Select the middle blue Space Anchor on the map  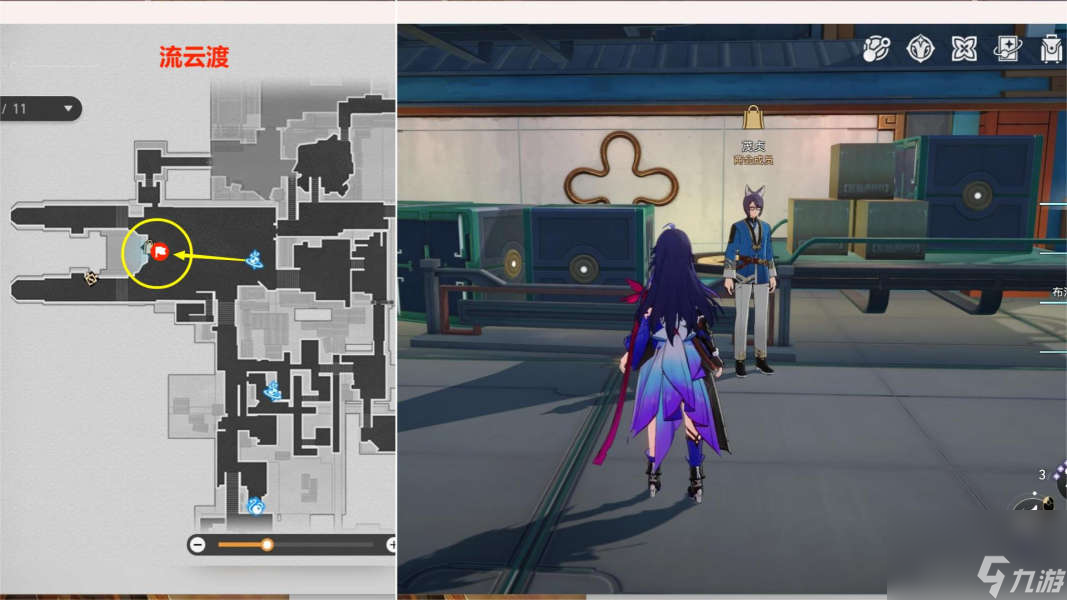(x=273, y=391)
